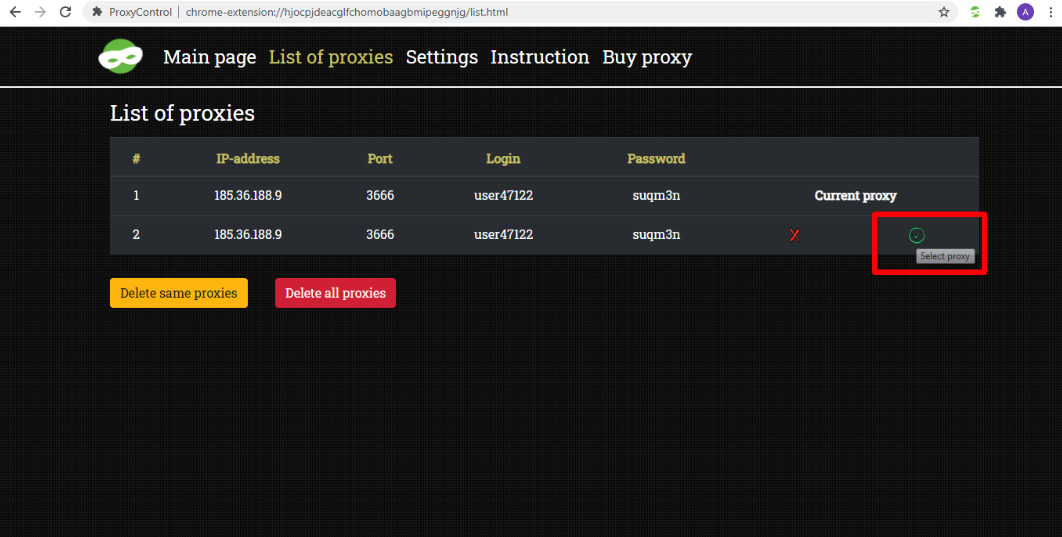
Task: Click the browser forward arrow
Action: pos(40,12)
